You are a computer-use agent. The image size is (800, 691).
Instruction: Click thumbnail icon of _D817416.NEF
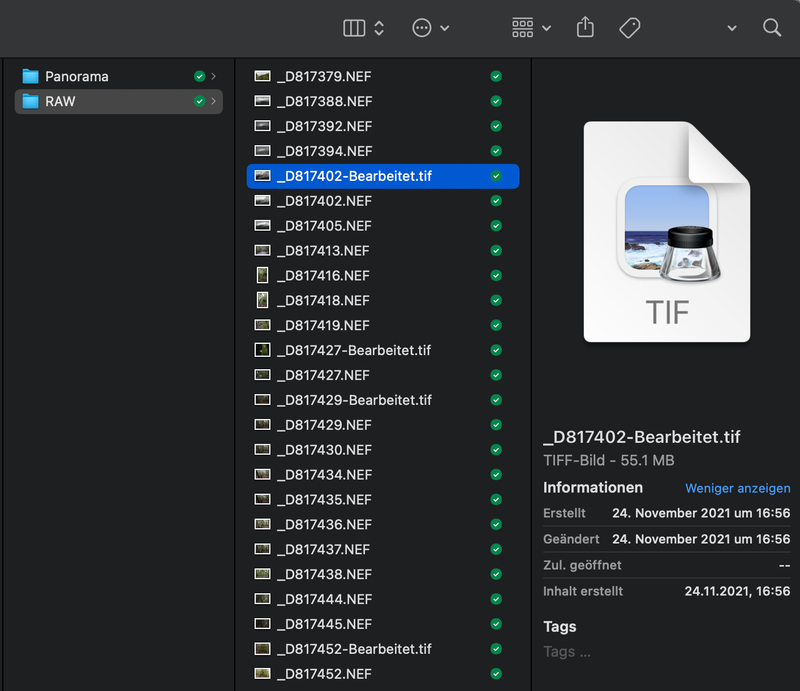click(262, 275)
